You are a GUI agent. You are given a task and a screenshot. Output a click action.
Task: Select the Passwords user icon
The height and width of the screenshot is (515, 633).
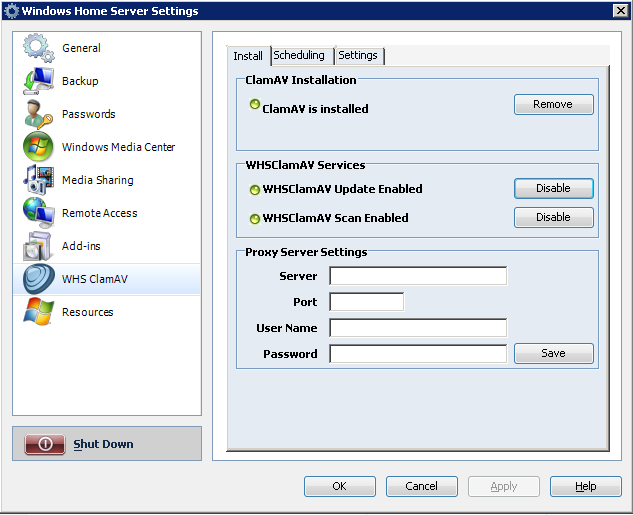(38, 114)
